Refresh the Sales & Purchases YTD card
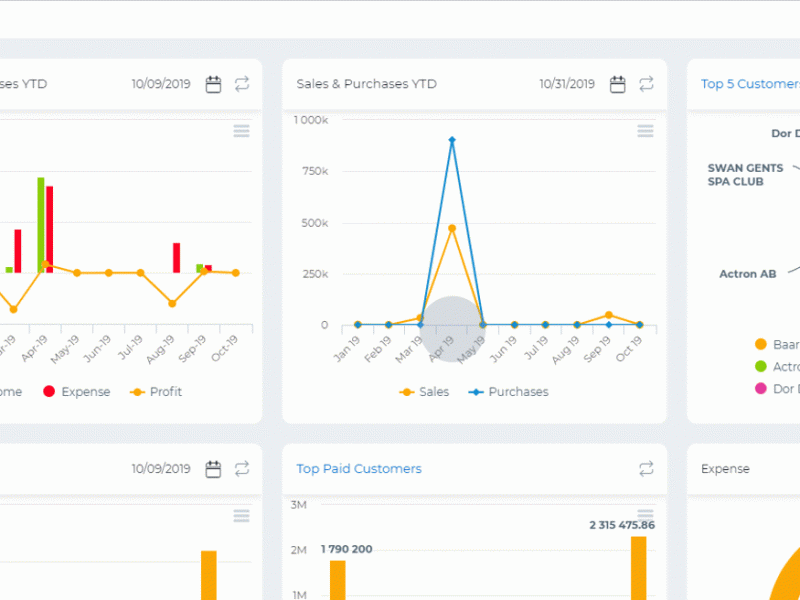 [646, 84]
